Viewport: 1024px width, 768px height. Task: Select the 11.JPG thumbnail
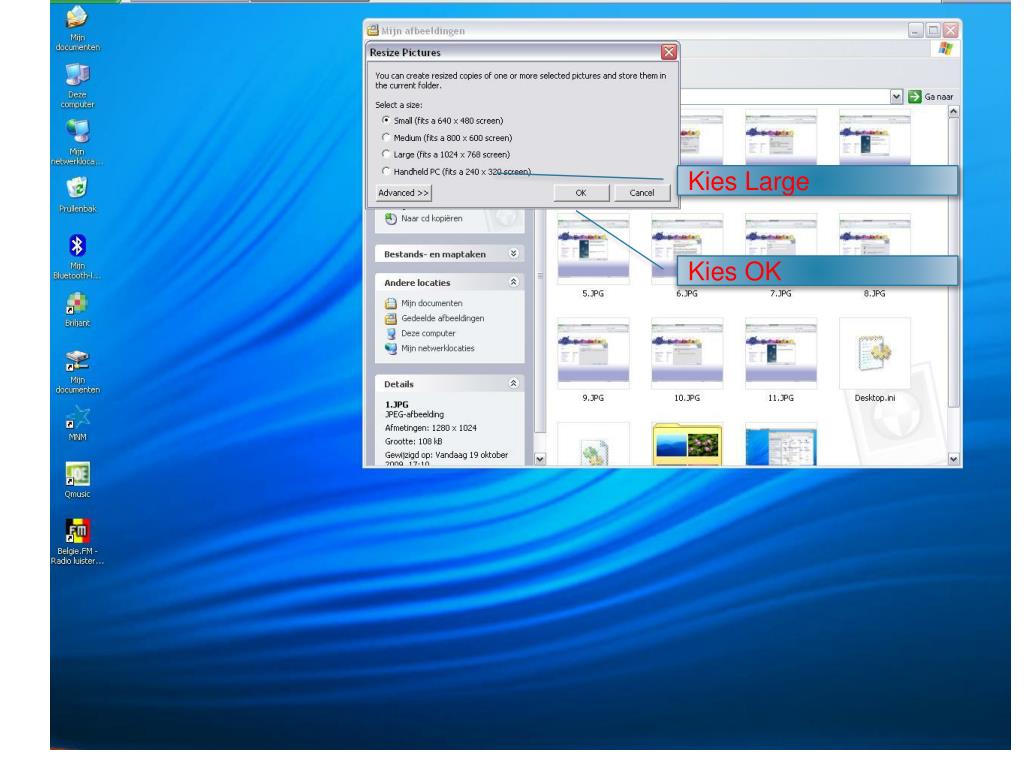point(780,353)
